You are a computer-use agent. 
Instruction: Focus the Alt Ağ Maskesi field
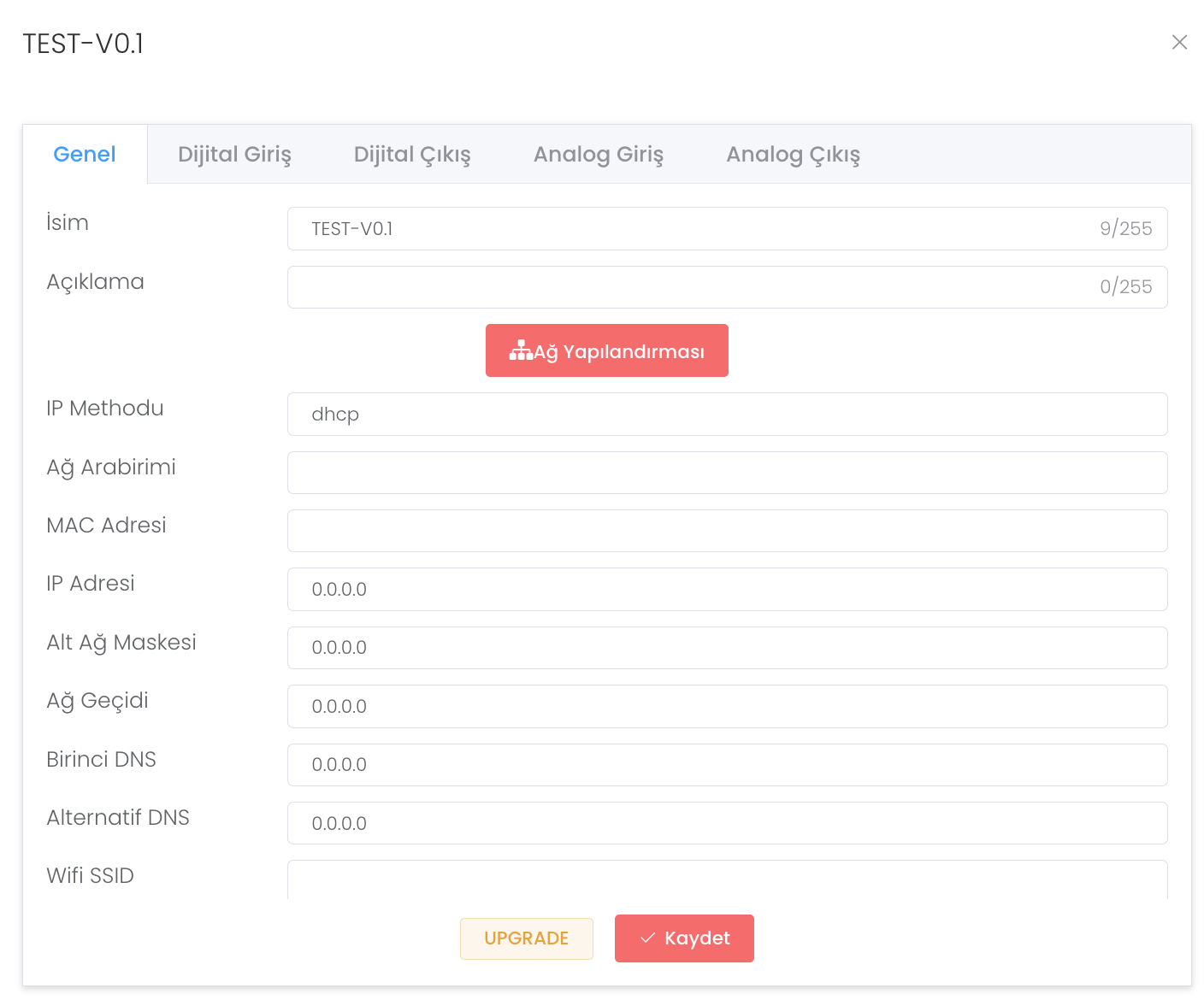click(x=727, y=648)
